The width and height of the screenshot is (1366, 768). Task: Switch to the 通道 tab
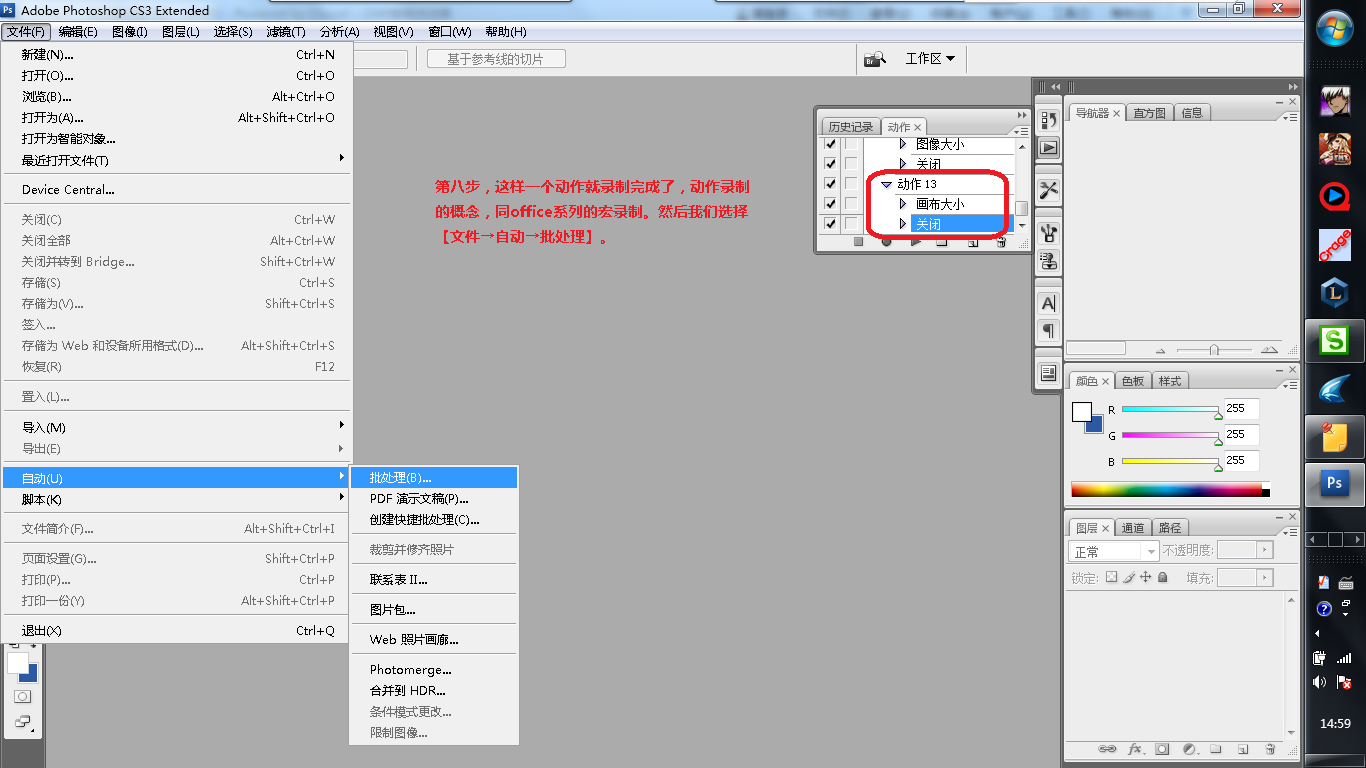(1133, 528)
